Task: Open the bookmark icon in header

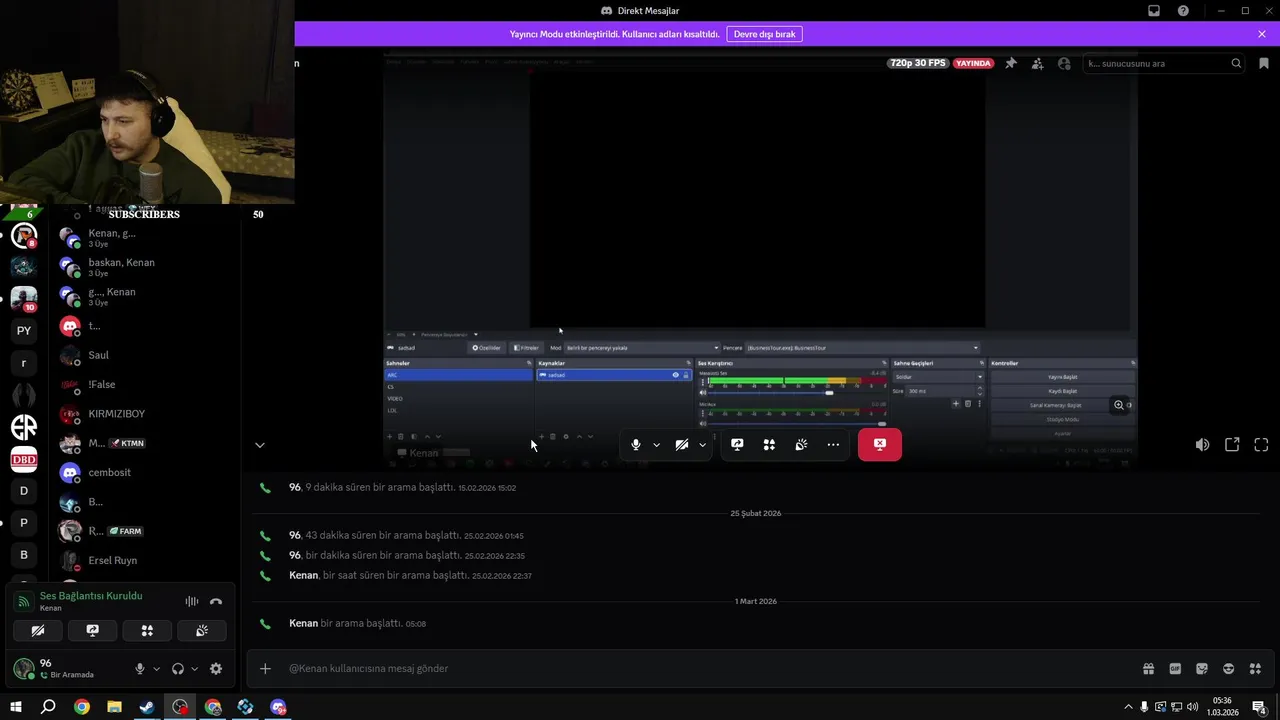Action: pos(1264,63)
